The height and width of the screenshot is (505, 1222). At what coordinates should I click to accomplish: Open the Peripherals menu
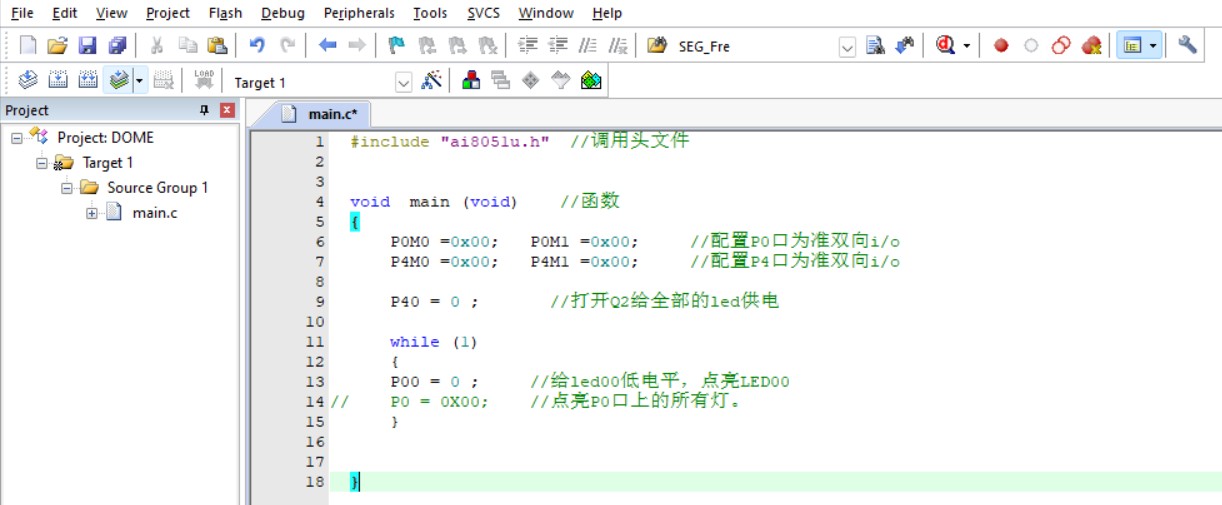359,13
